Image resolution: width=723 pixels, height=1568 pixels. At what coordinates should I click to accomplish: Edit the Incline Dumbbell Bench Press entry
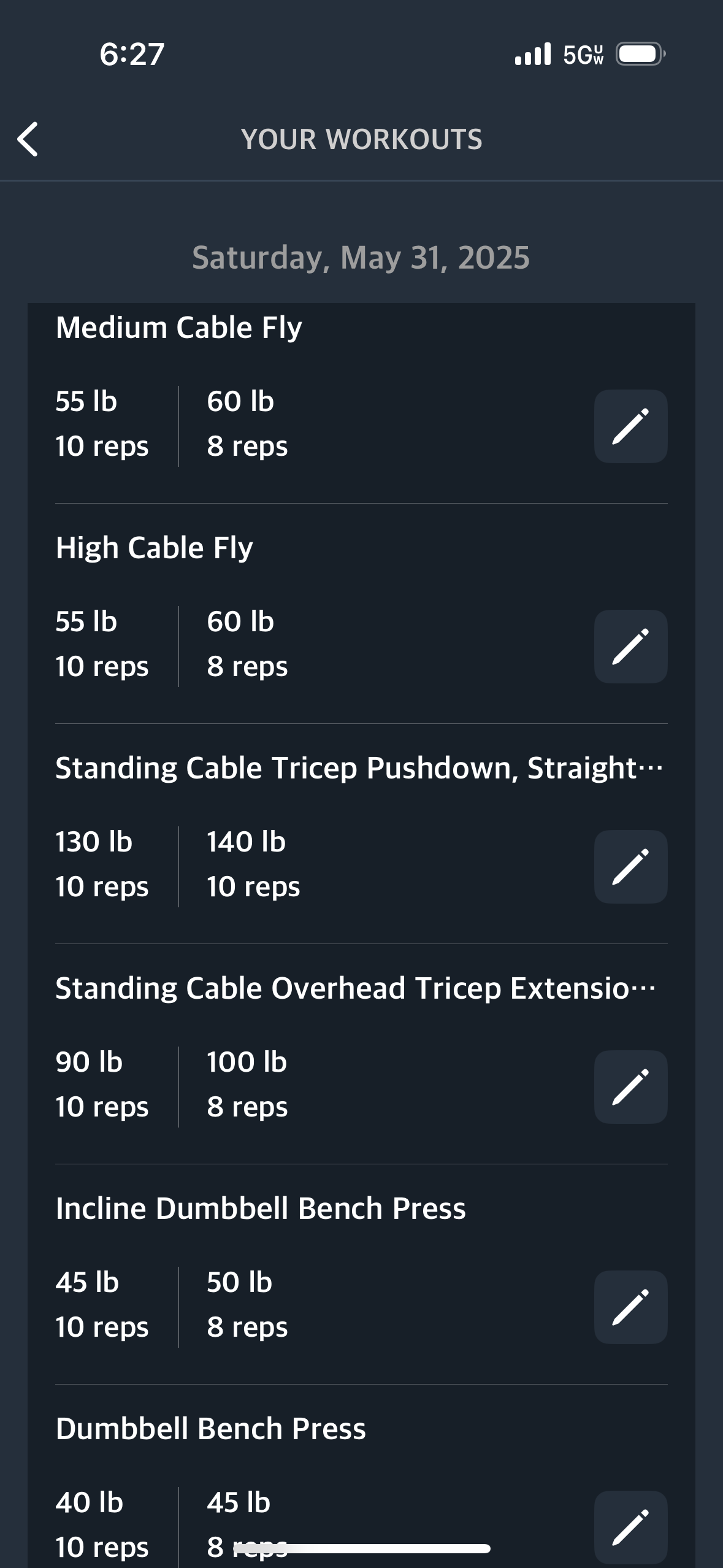630,1307
